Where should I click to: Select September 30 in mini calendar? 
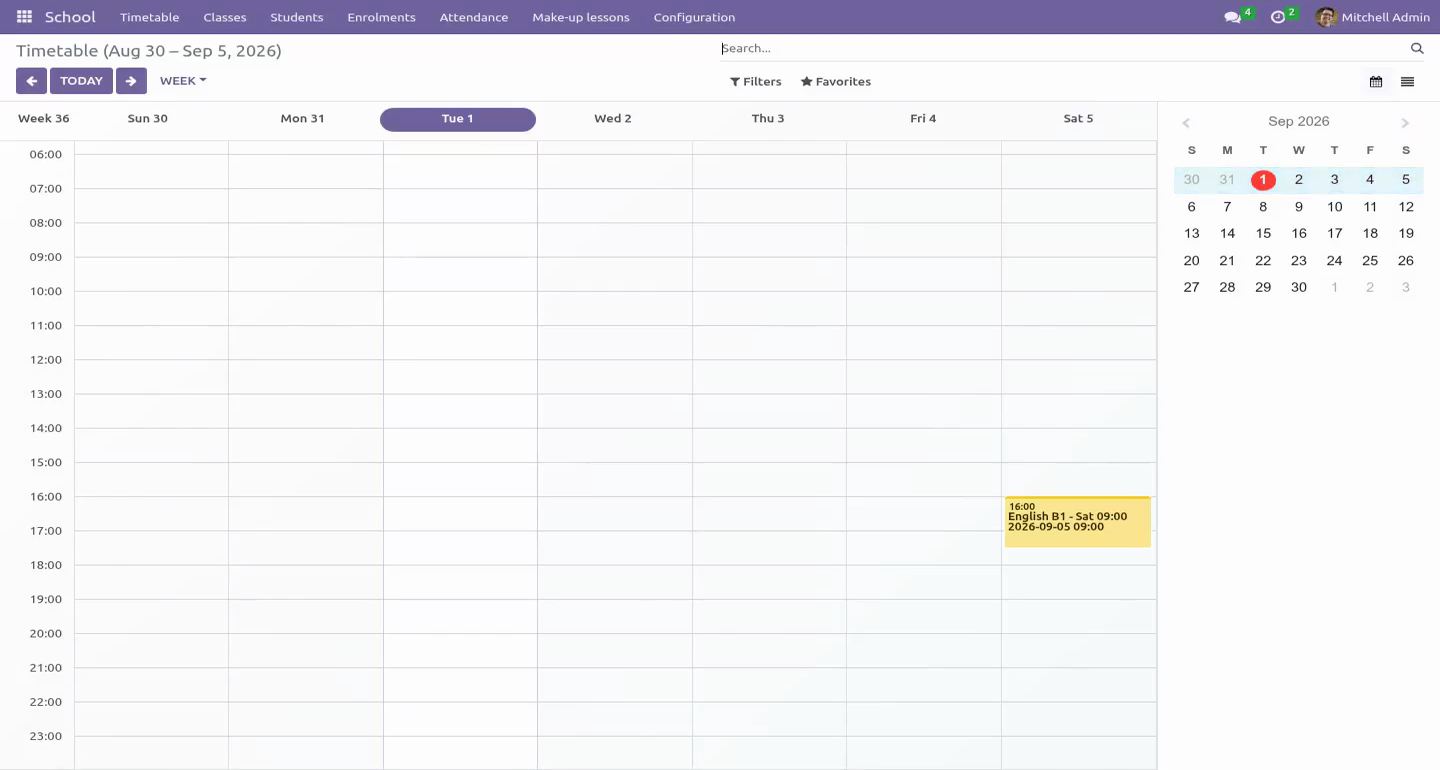1299,287
